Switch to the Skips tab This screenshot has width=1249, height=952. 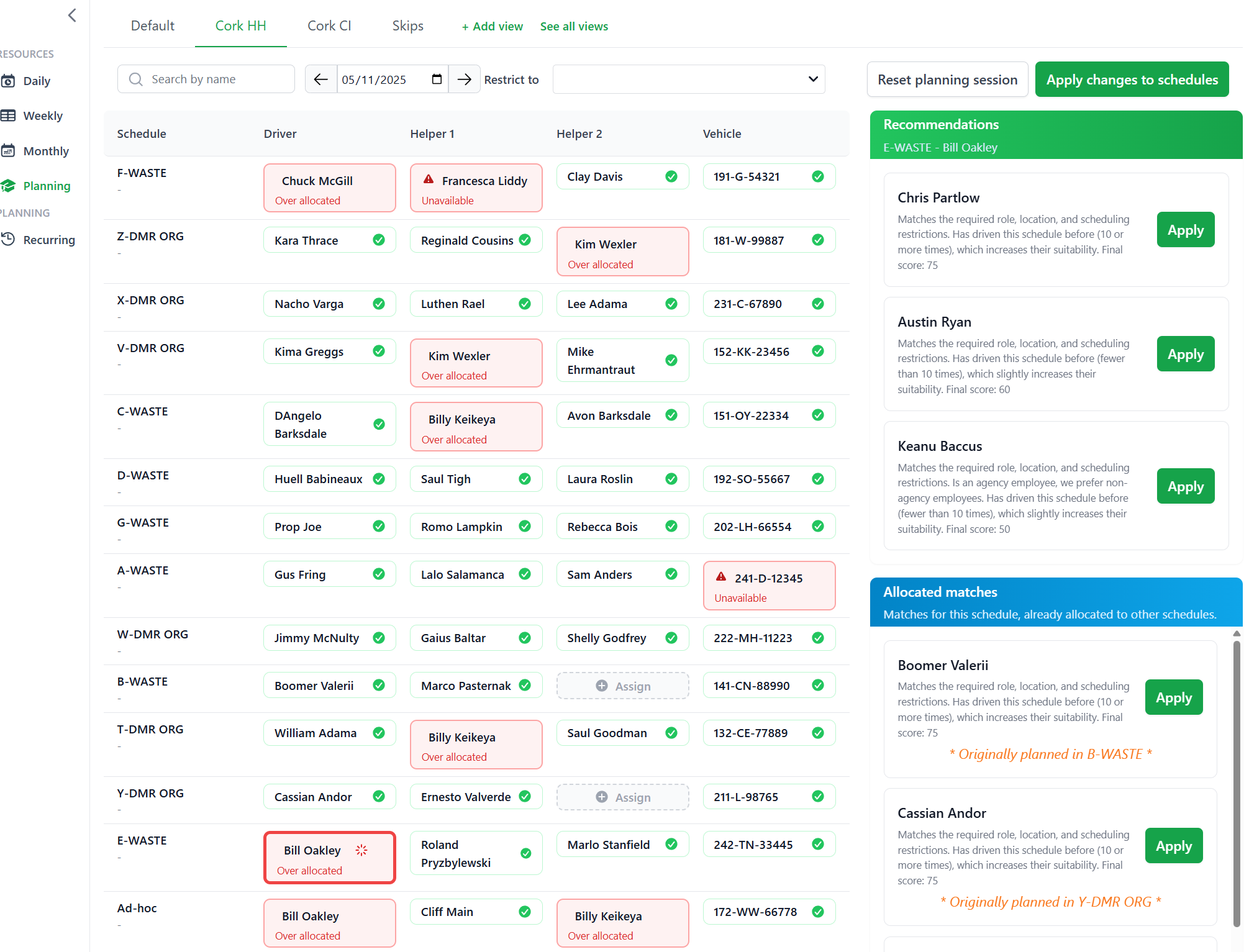407,26
